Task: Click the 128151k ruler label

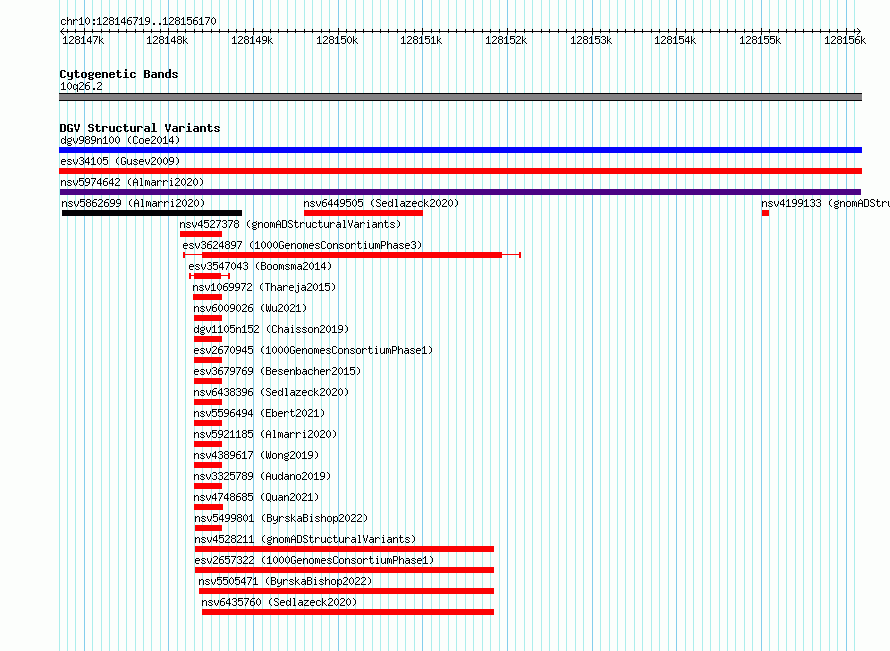Action: 421,40
